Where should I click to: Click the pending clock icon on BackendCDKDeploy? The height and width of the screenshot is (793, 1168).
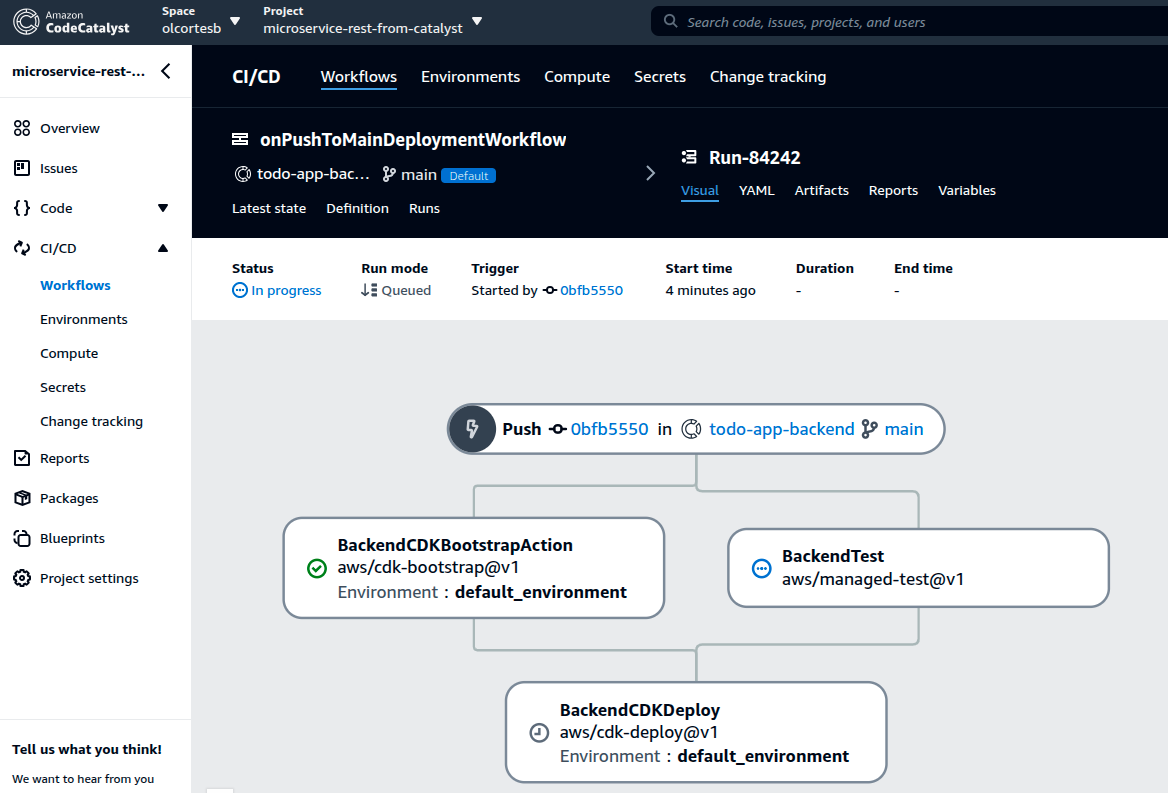click(x=539, y=733)
